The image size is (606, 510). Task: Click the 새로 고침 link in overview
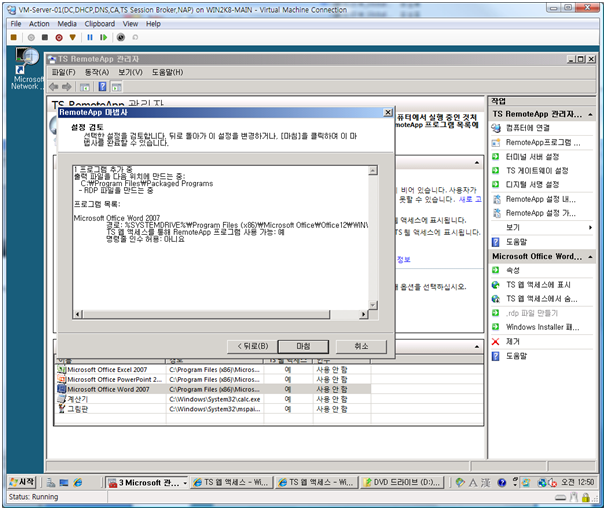click(470, 199)
